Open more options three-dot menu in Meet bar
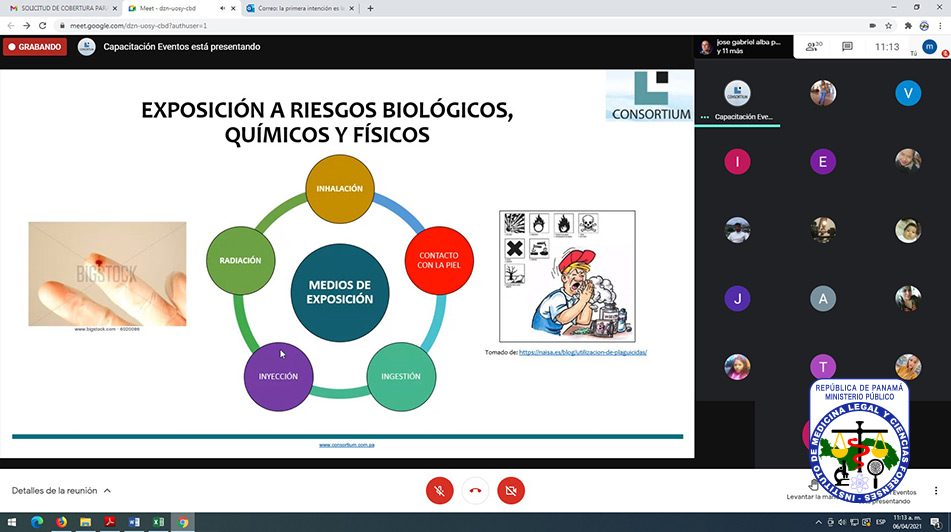Viewport: 951px width, 532px height. pyautogui.click(x=936, y=491)
